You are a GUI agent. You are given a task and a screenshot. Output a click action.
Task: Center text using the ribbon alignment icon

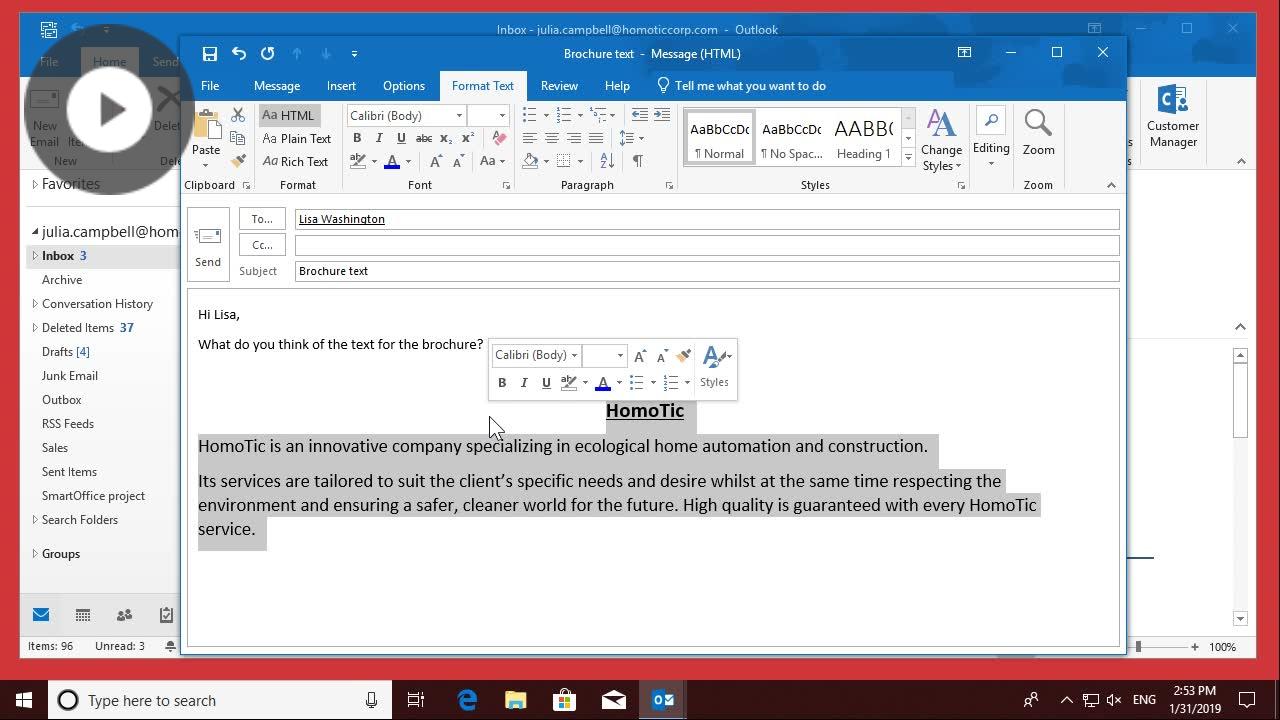[551, 138]
